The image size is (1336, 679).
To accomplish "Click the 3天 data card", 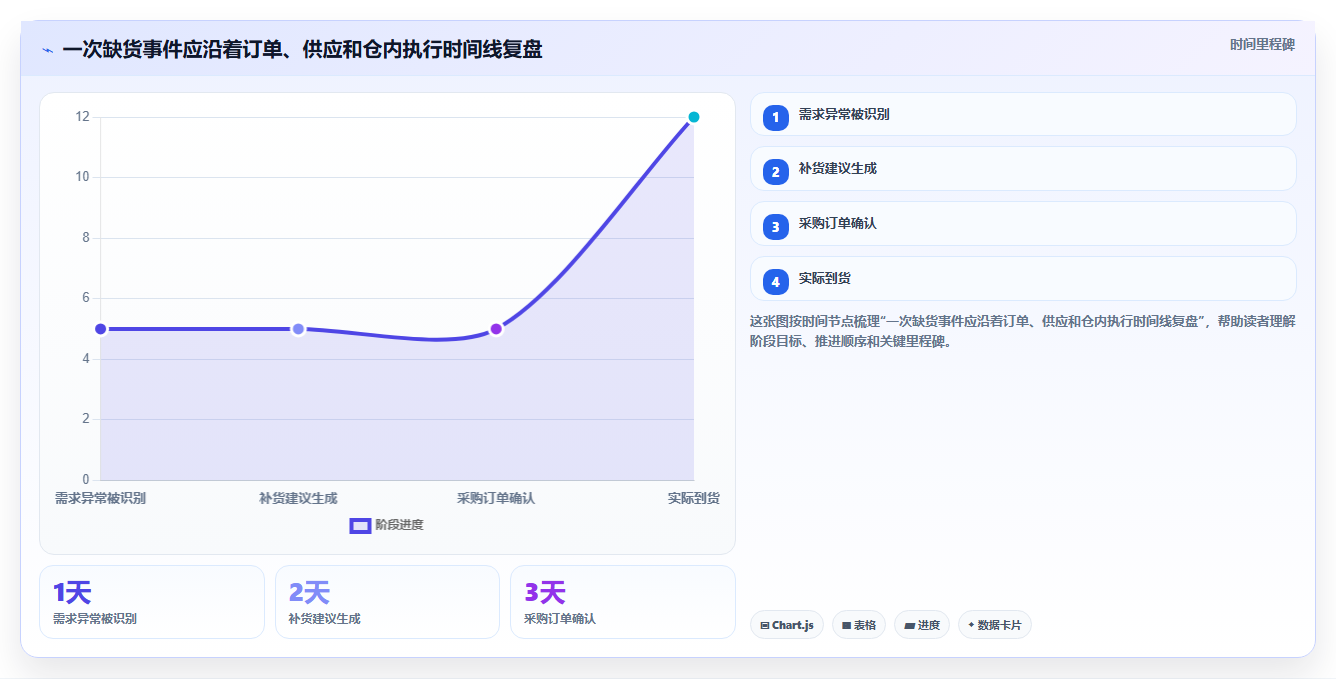I will 623,602.
